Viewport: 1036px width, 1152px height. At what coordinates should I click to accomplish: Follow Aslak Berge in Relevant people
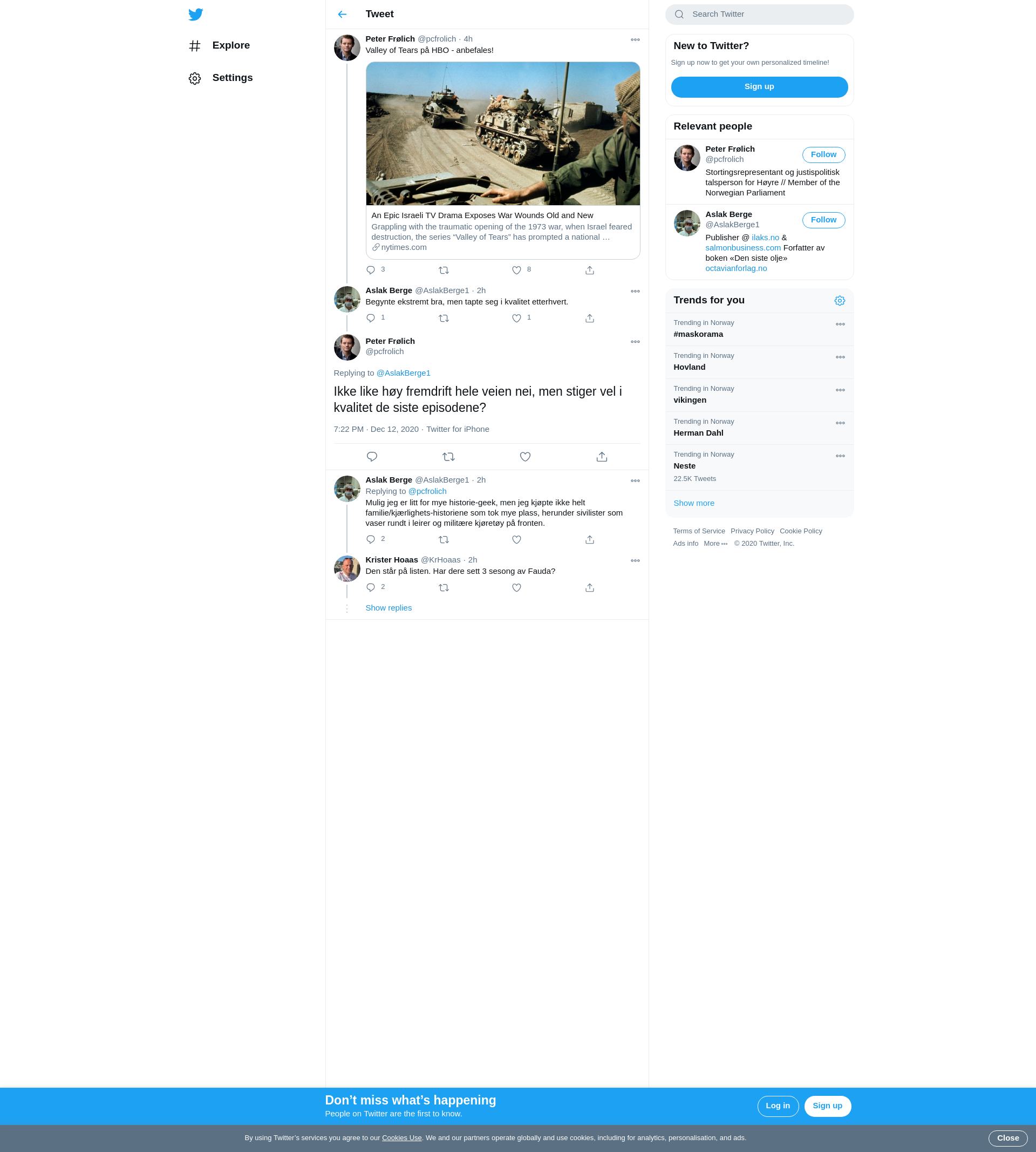[823, 220]
